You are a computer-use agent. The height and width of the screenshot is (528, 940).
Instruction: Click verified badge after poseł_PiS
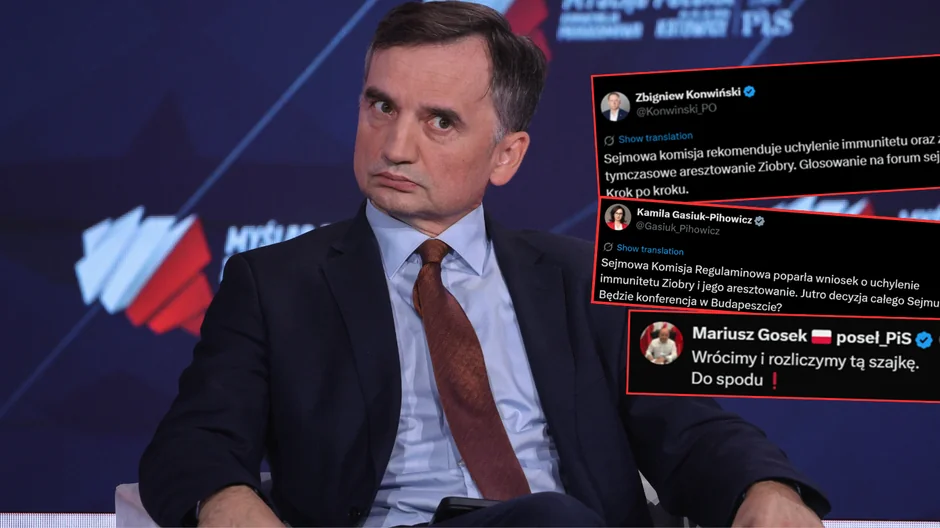pos(923,340)
